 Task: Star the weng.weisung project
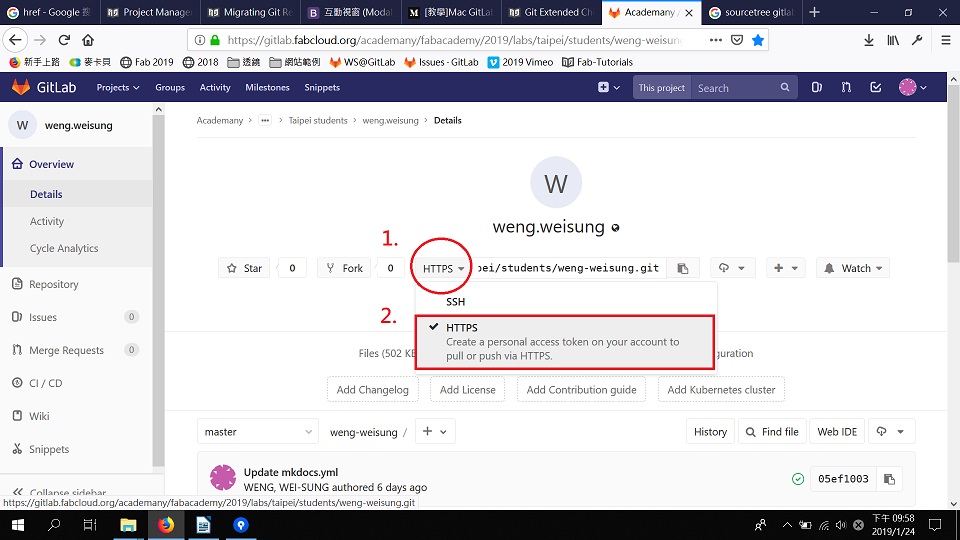tap(244, 268)
